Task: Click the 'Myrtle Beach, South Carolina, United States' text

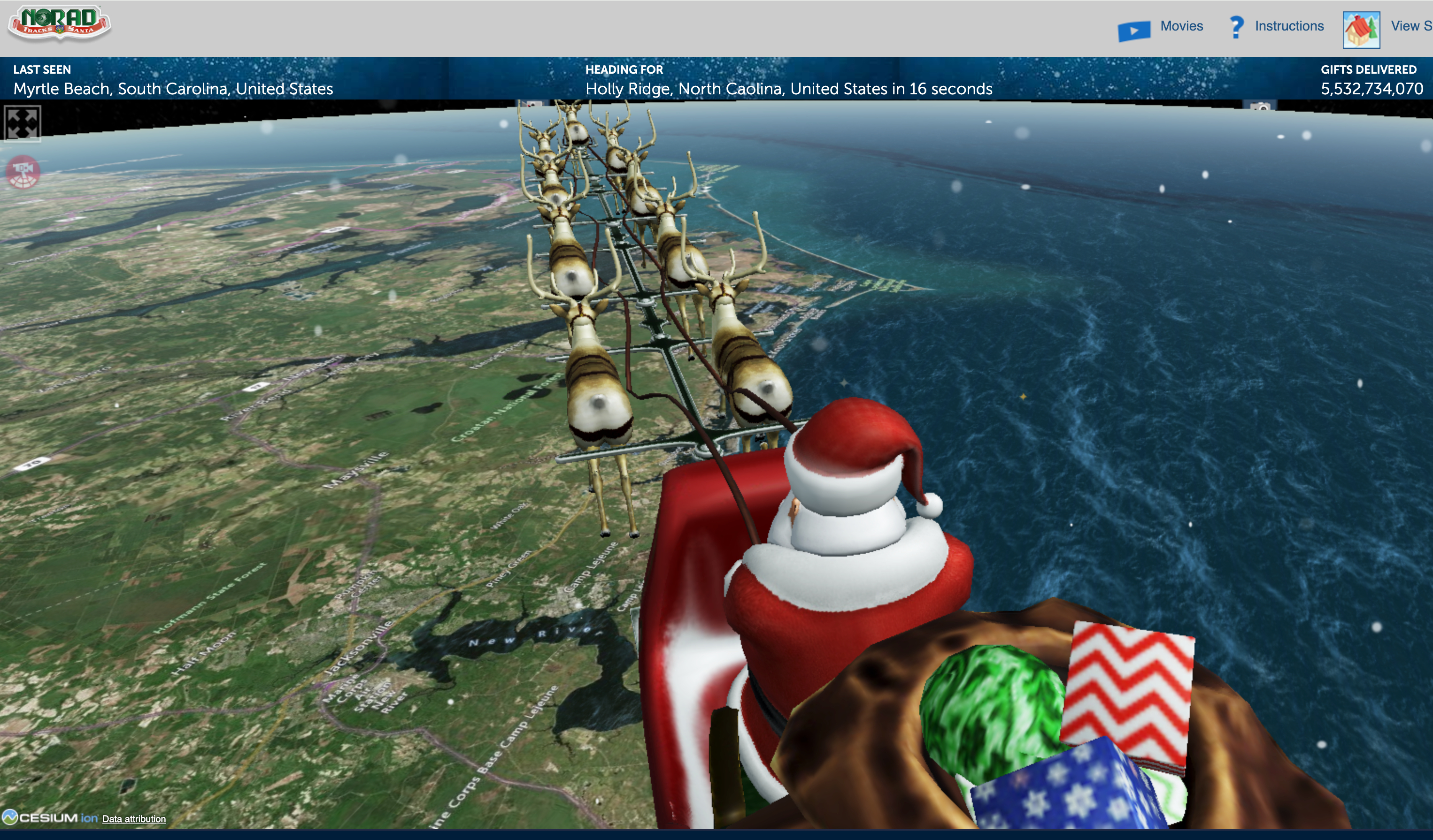Action: coord(173,89)
